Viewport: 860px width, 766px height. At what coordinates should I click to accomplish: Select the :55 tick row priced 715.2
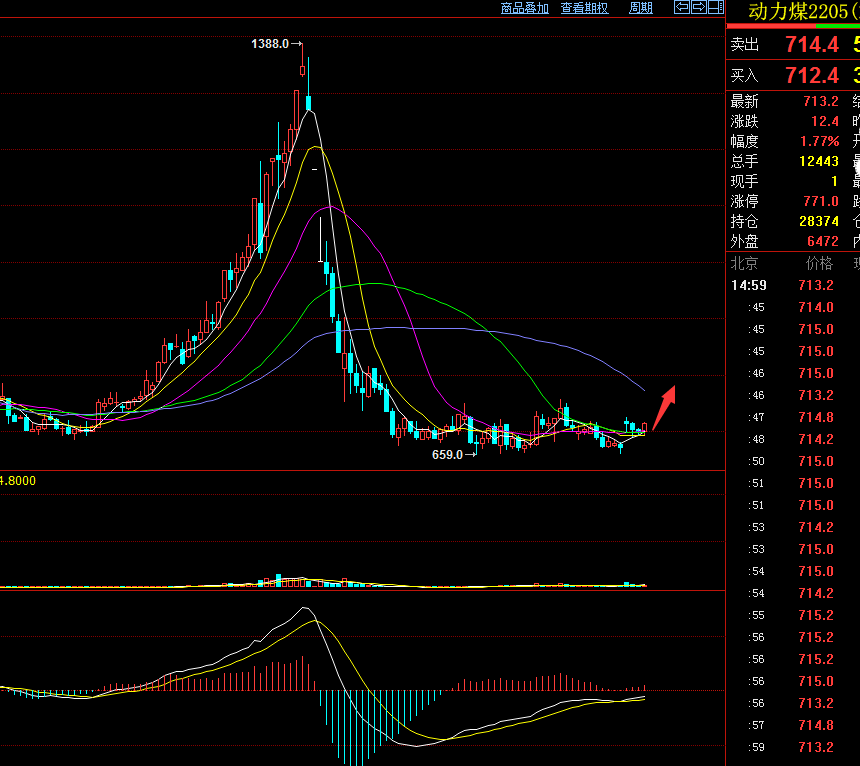pyautogui.click(x=793, y=615)
